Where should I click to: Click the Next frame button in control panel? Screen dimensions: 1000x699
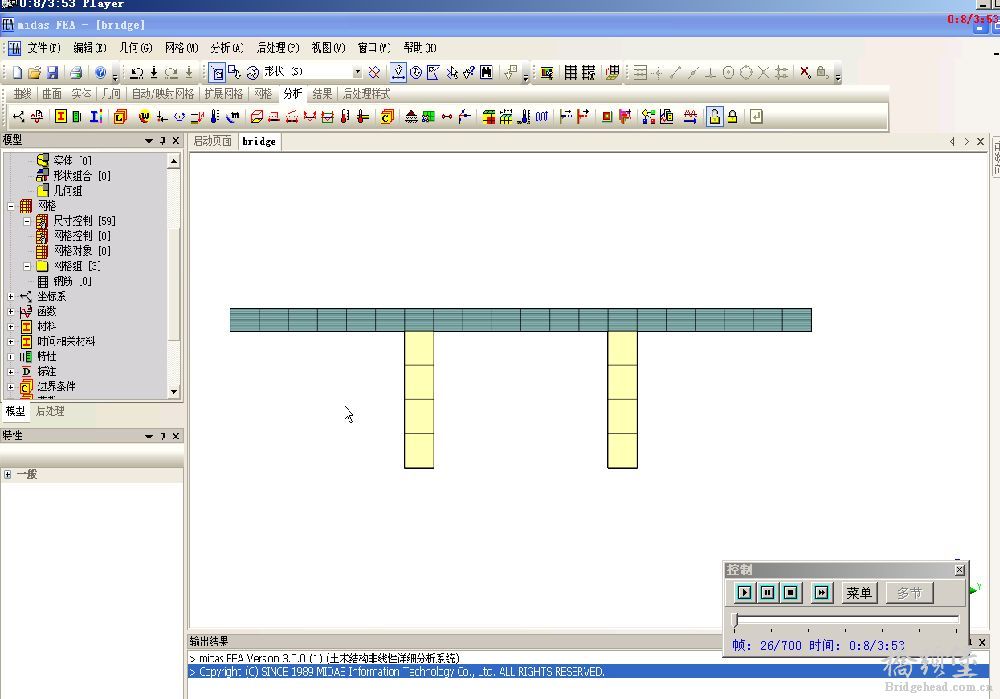click(x=821, y=592)
